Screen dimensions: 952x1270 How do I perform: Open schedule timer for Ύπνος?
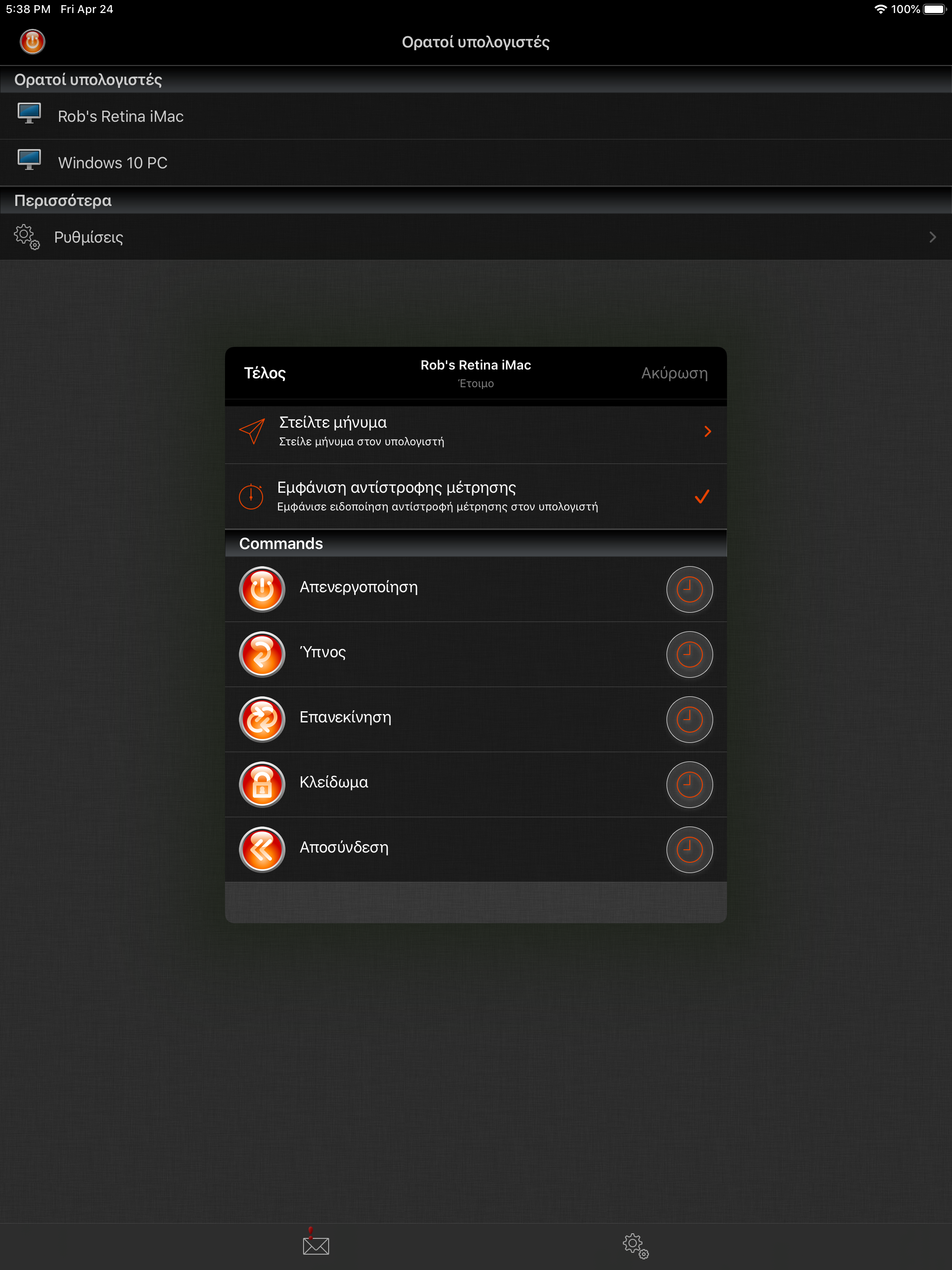(689, 654)
